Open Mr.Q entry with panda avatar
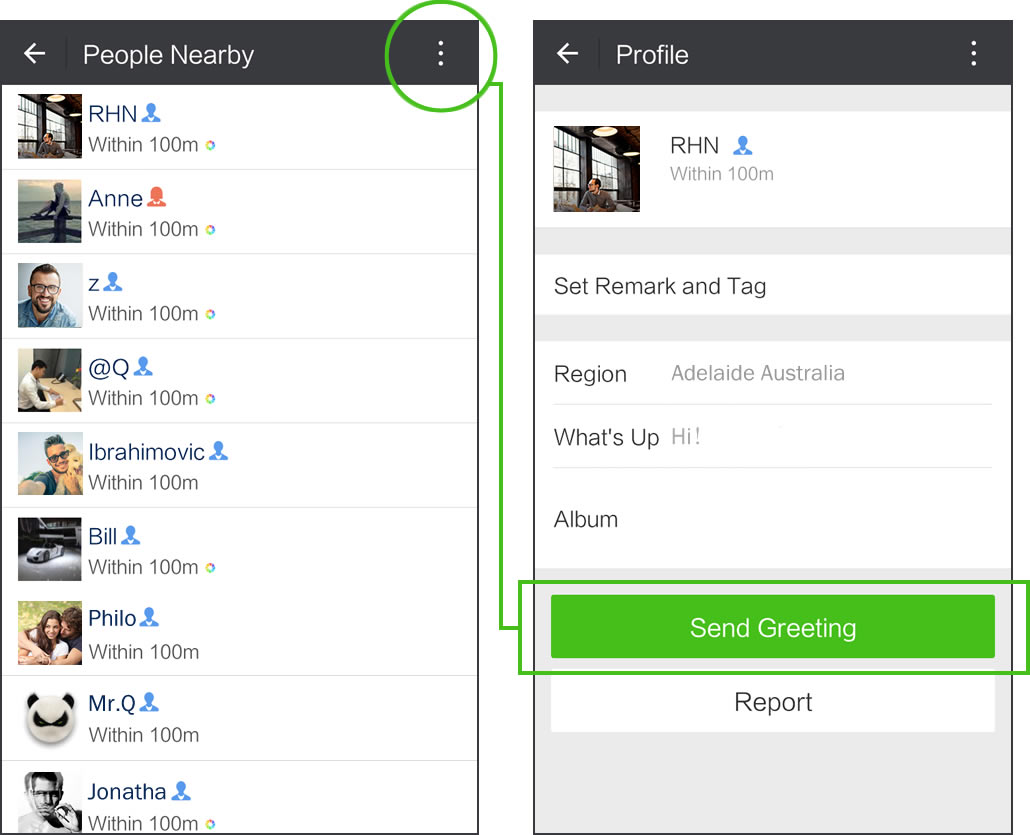1030x835 pixels. (x=240, y=718)
